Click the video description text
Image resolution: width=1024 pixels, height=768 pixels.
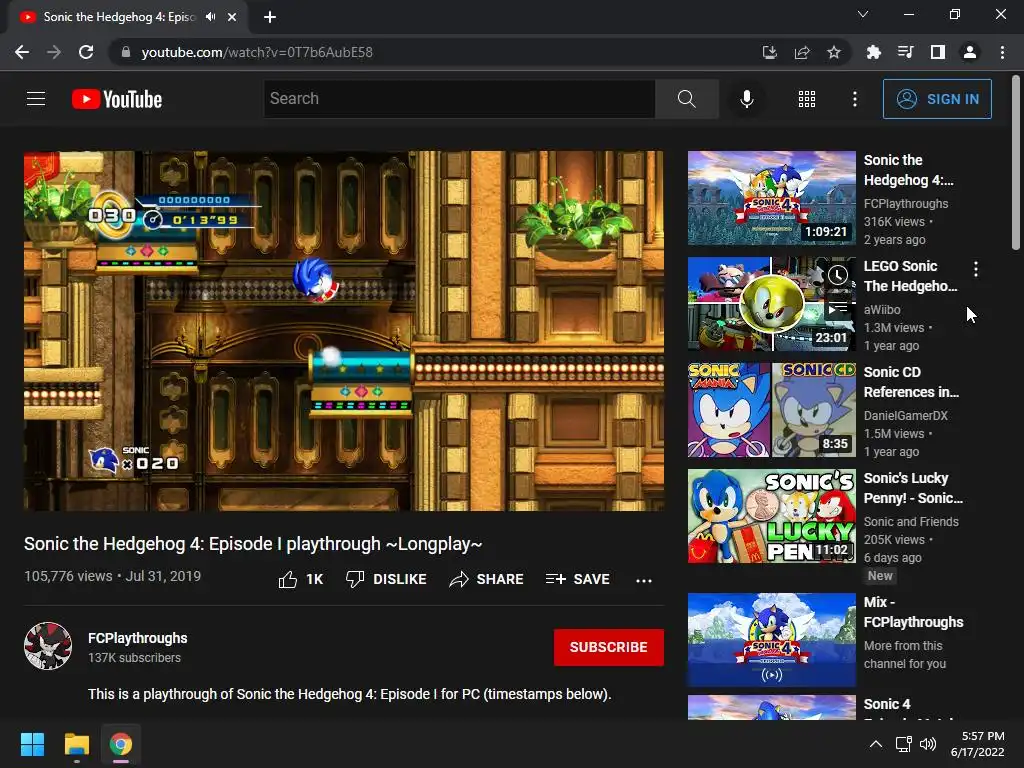(349, 694)
